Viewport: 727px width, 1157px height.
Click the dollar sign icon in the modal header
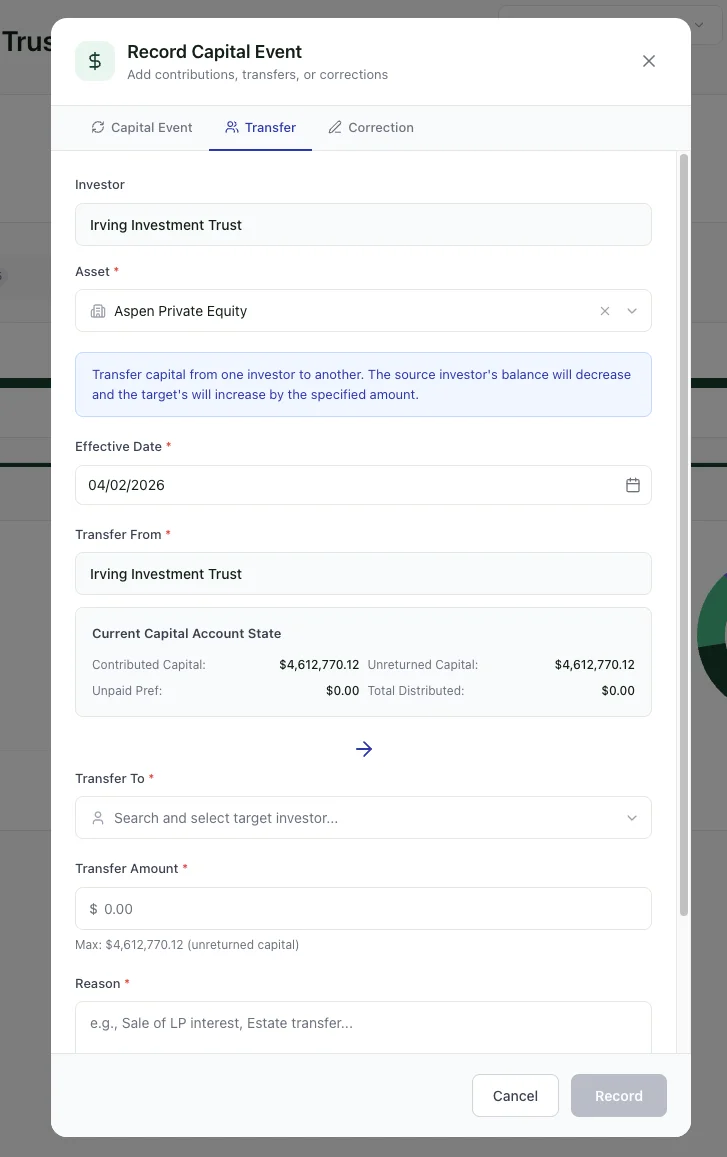click(94, 60)
